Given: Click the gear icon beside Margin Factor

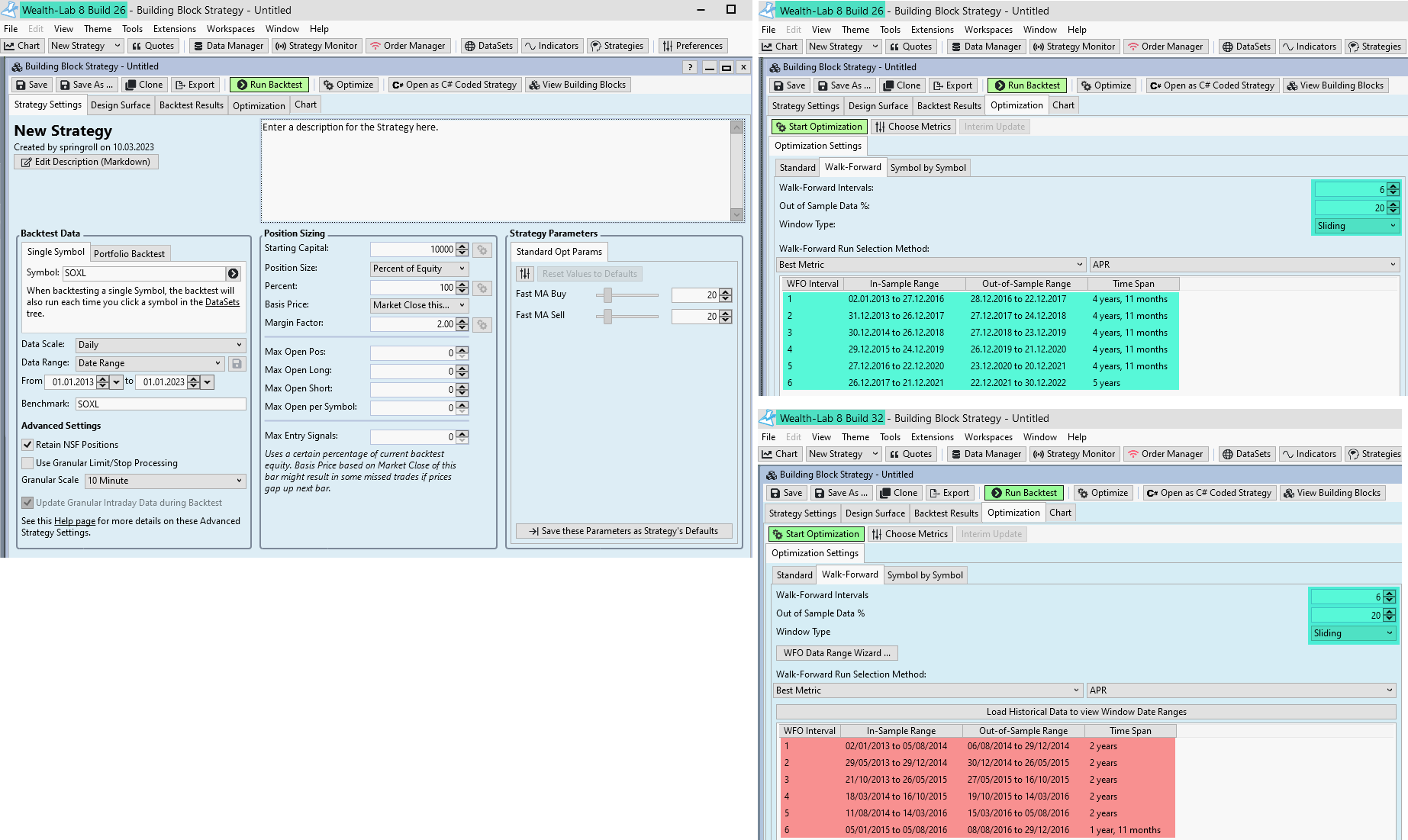Looking at the screenshot, I should 482,325.
